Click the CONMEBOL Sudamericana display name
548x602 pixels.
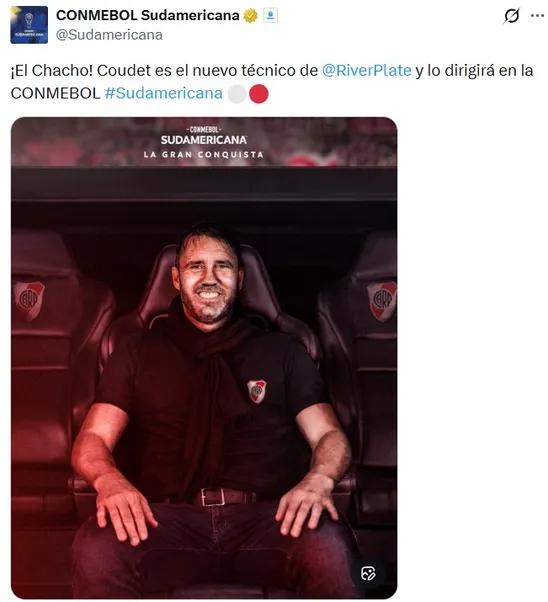(x=148, y=15)
